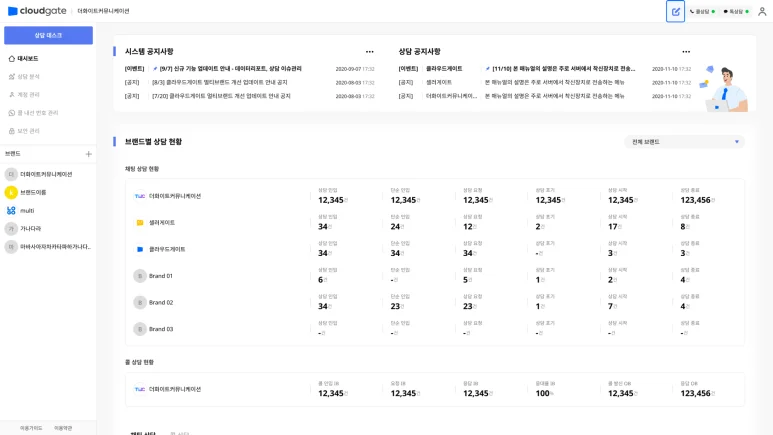This screenshot has width=773, height=435.
Task: Open the user profile icon
Action: [764, 11]
